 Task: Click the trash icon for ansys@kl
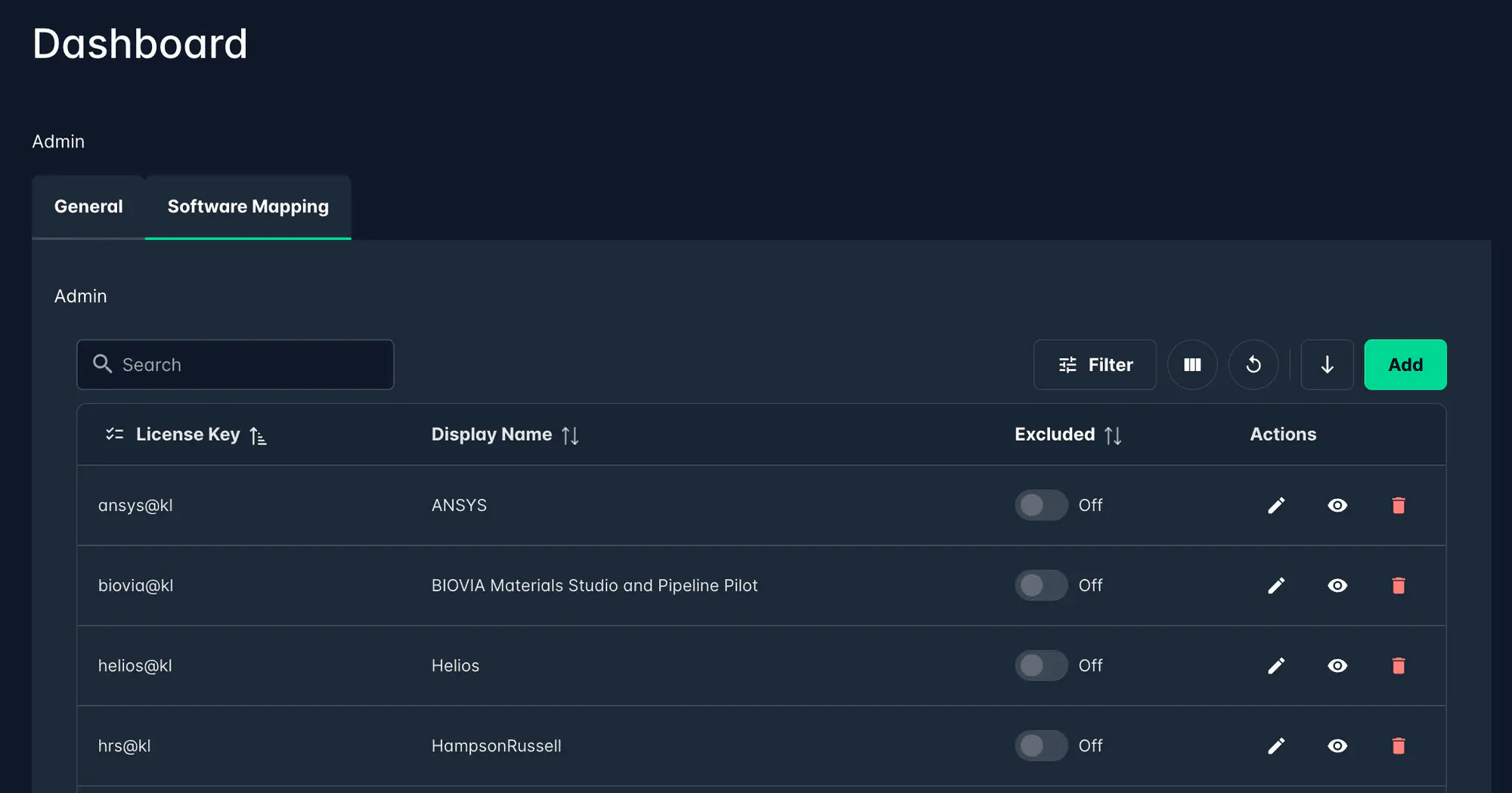pyautogui.click(x=1399, y=505)
